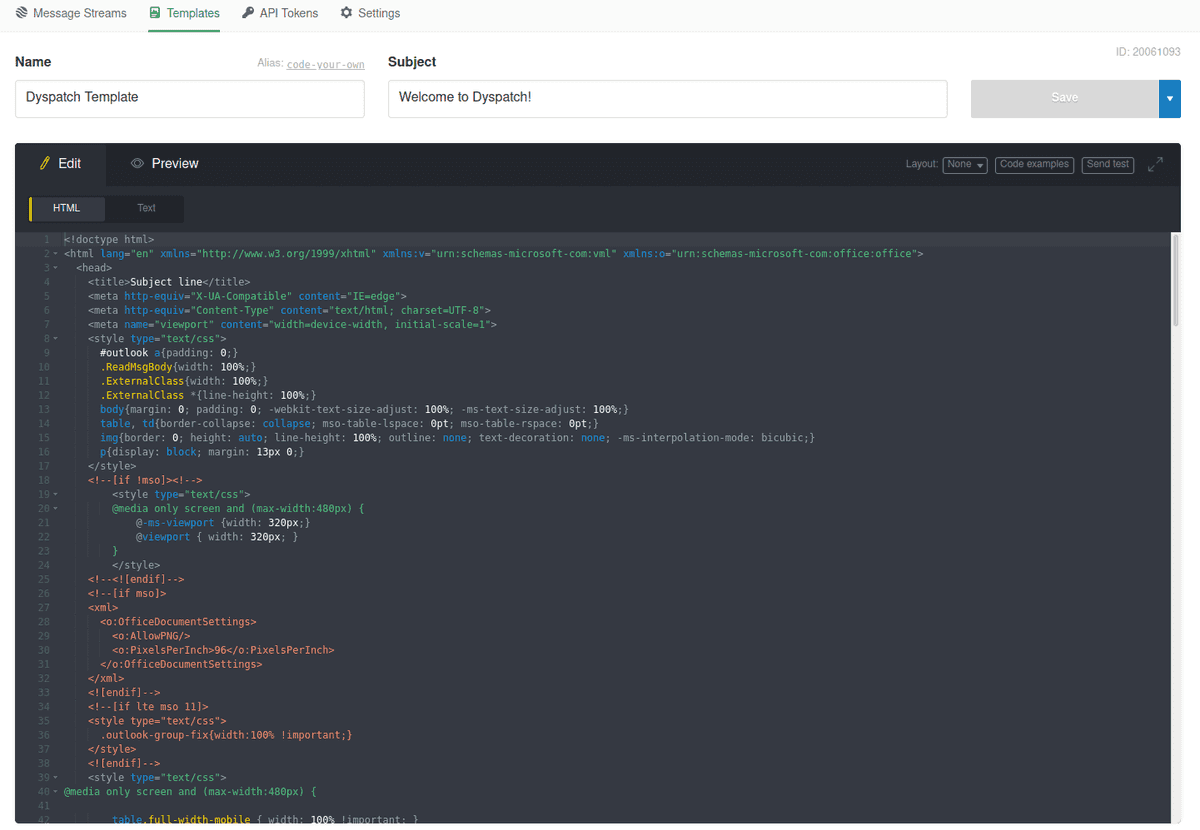Focus the Subject field with Welcome to Dyspatch!
The image size is (1200, 830).
pyautogui.click(x=668, y=98)
